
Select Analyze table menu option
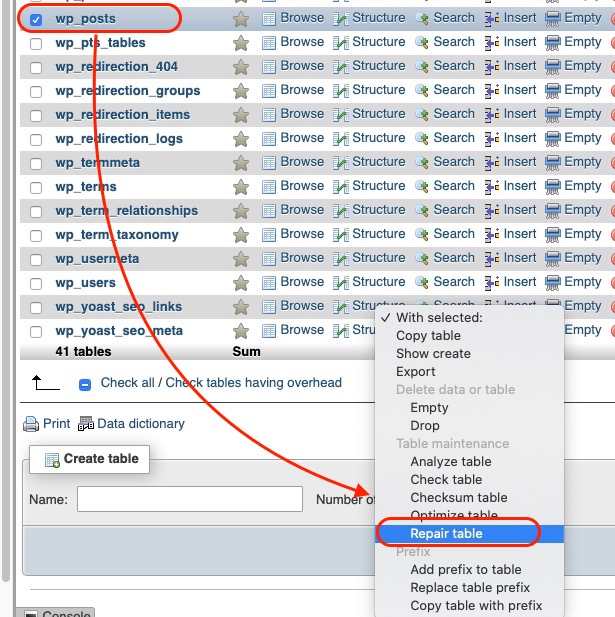tap(469, 462)
